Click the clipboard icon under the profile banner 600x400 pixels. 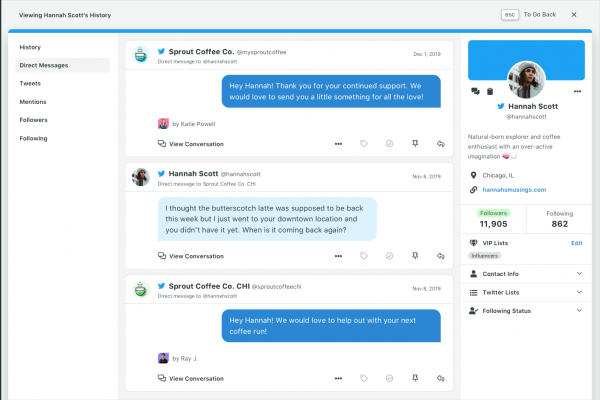point(490,92)
